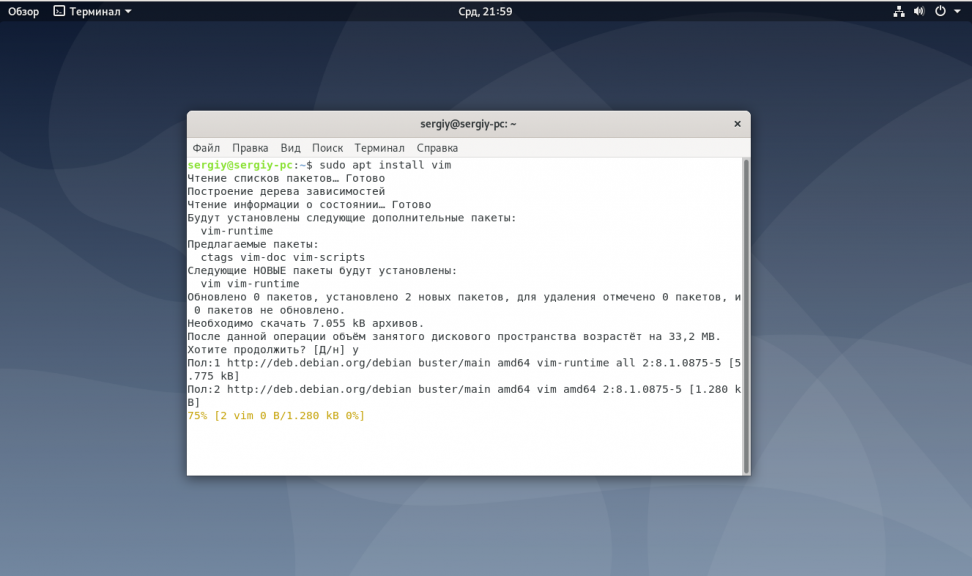This screenshot has height=576, width=972.
Task: Open the wired network status icon
Action: pyautogui.click(x=898, y=11)
